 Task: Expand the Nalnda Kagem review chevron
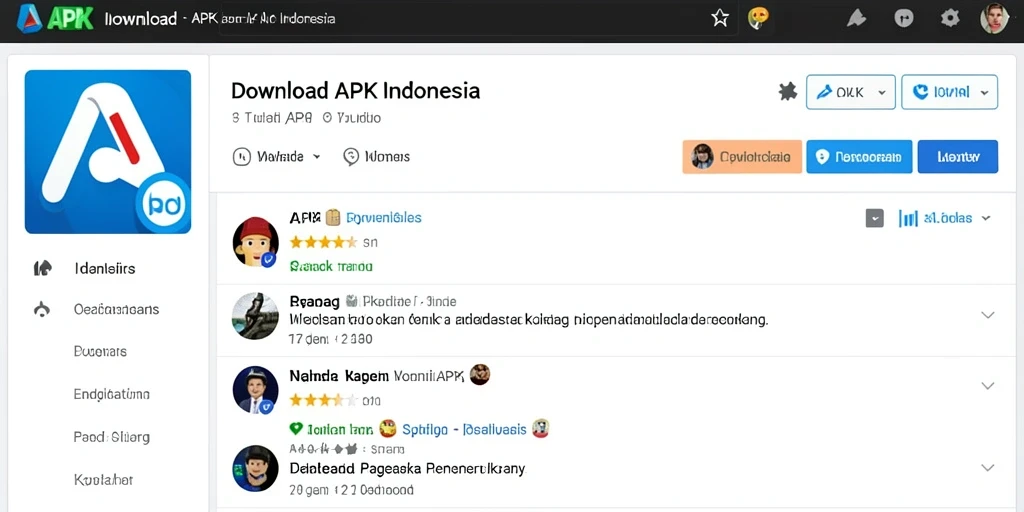pos(987,386)
